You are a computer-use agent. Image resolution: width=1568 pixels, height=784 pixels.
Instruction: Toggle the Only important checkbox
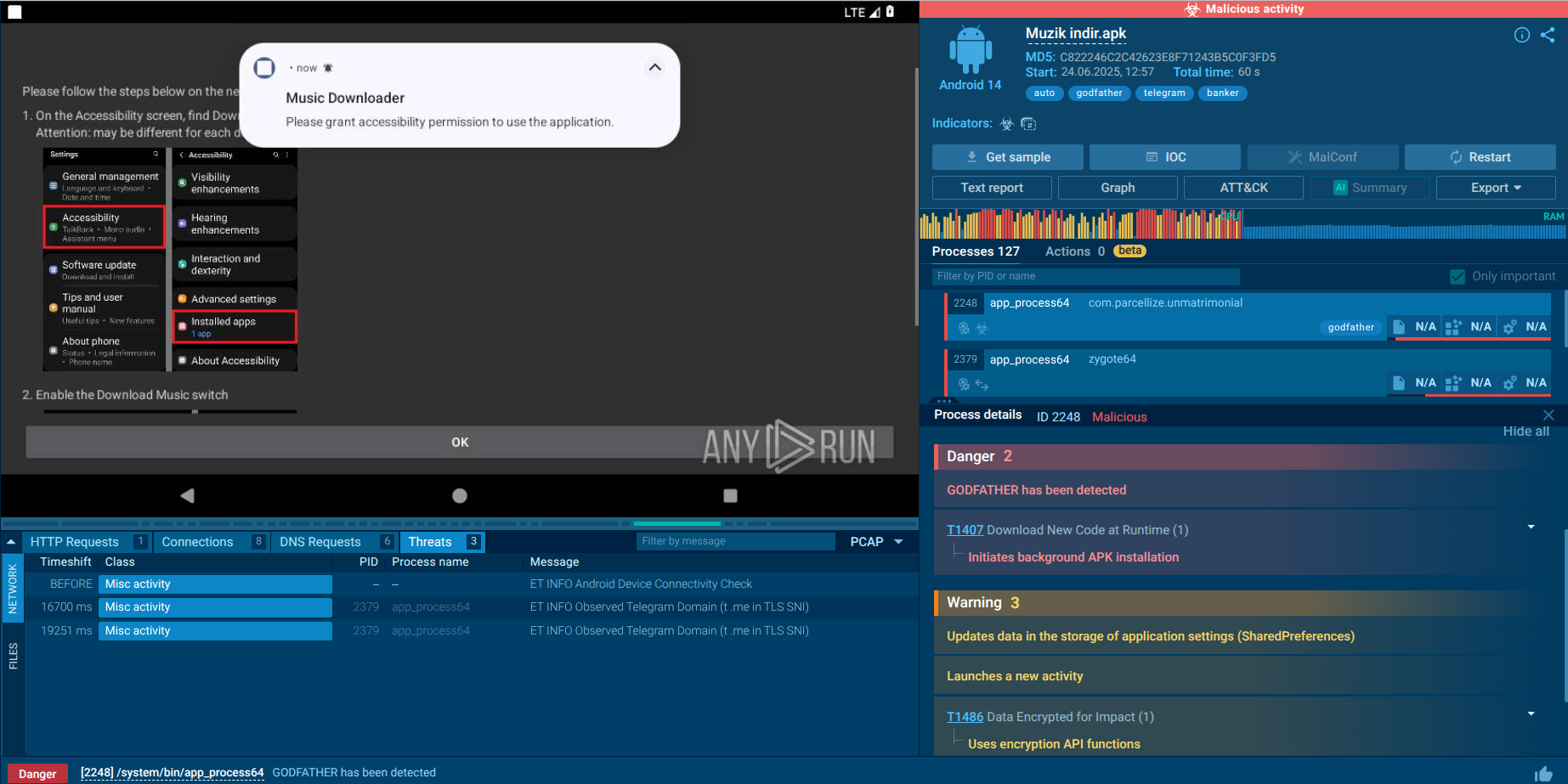point(1458,276)
